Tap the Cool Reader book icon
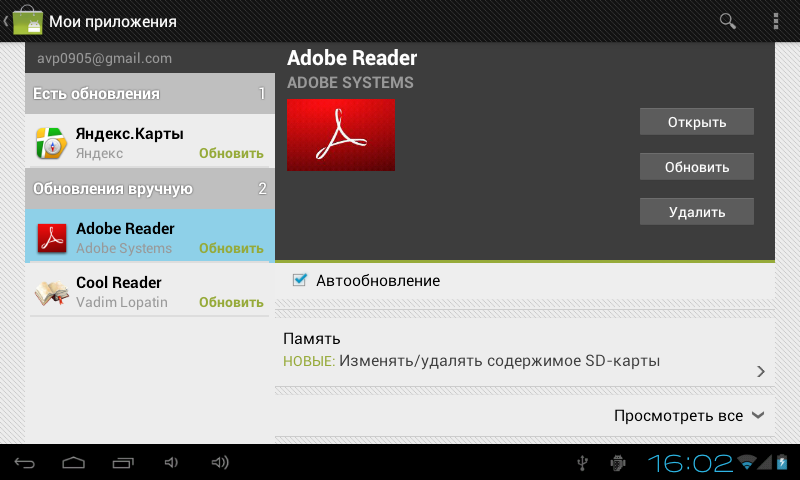 coord(51,292)
